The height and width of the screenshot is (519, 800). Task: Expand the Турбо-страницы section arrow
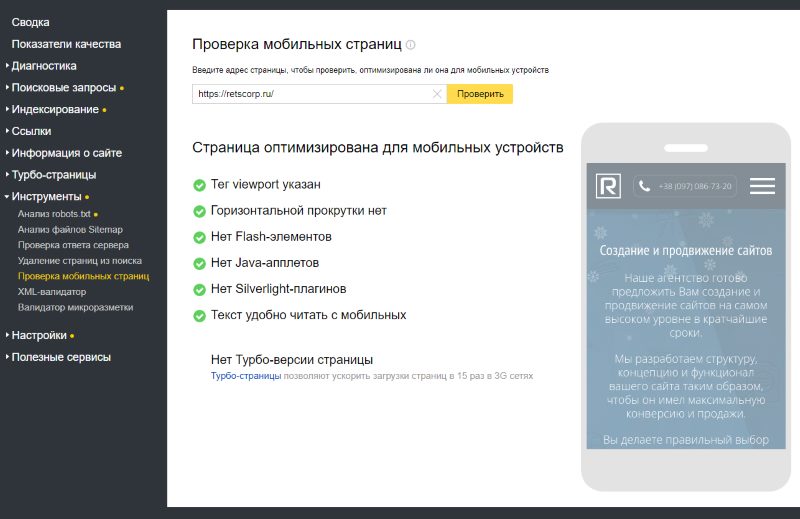click(7, 175)
